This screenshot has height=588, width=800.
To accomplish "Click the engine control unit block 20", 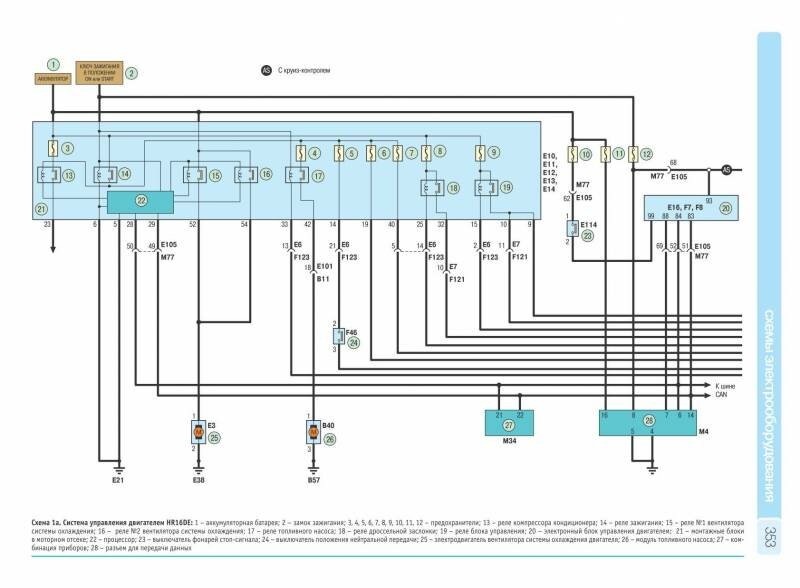I will pyautogui.click(x=689, y=205).
